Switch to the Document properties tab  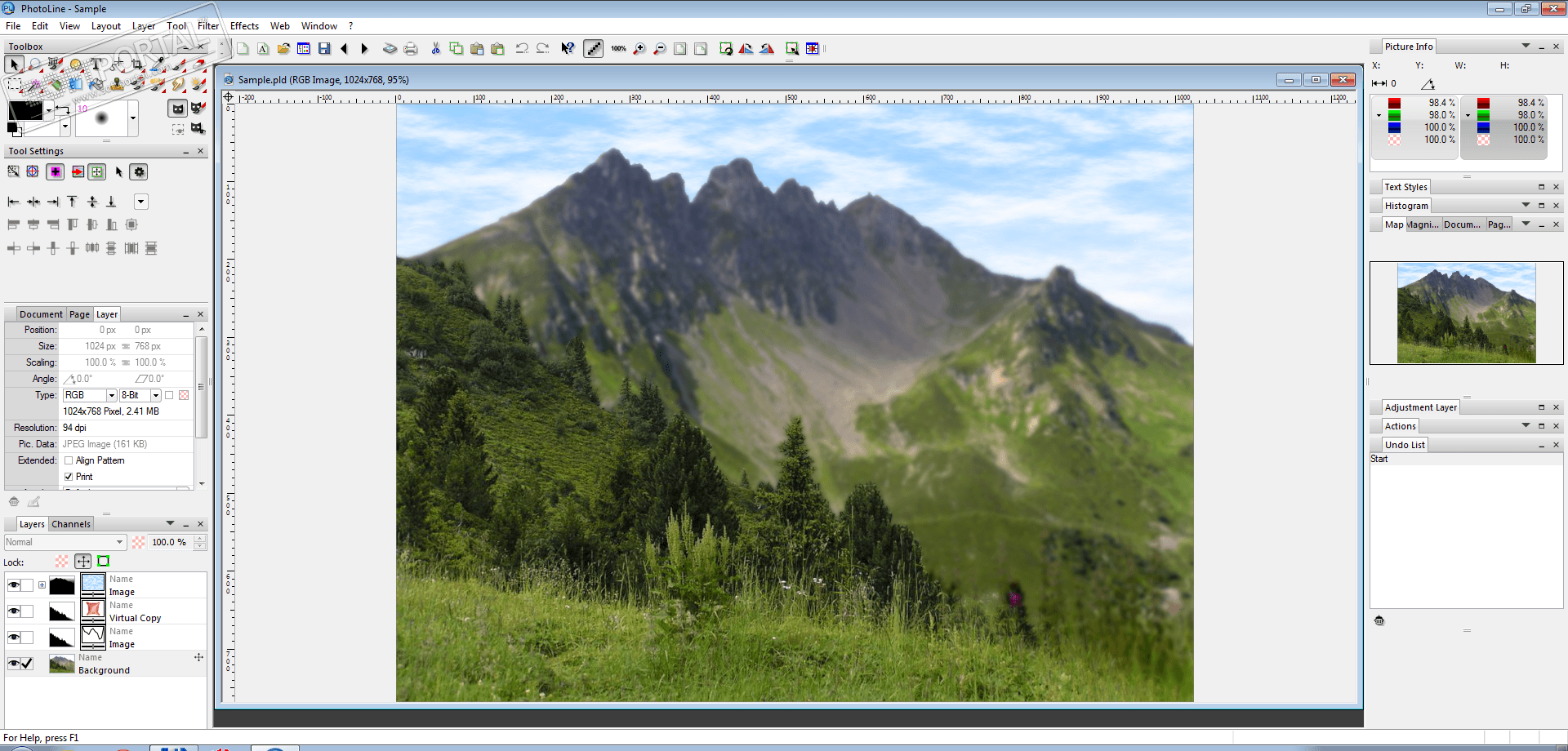coord(41,314)
